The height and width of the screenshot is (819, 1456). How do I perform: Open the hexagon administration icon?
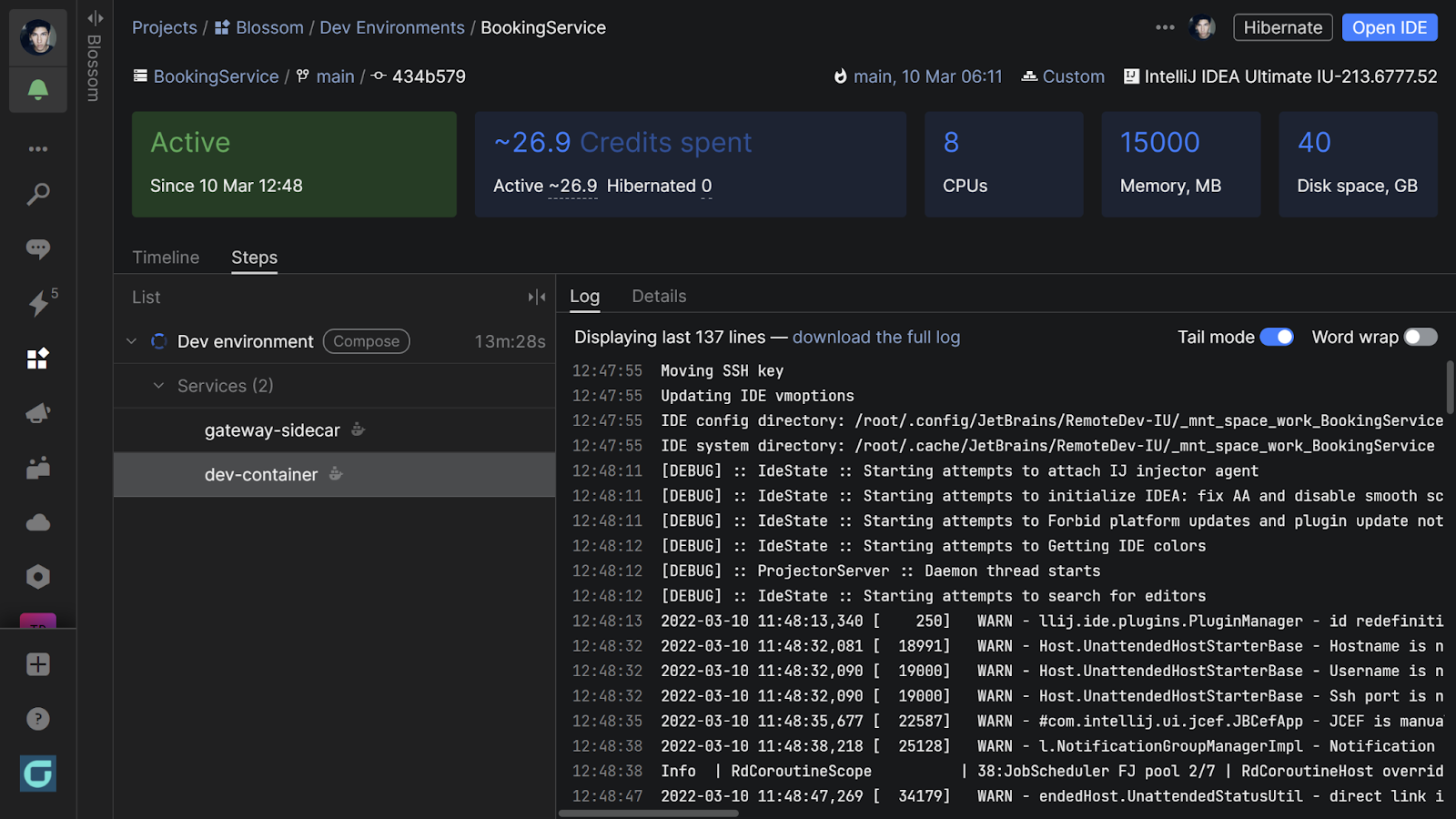[38, 577]
